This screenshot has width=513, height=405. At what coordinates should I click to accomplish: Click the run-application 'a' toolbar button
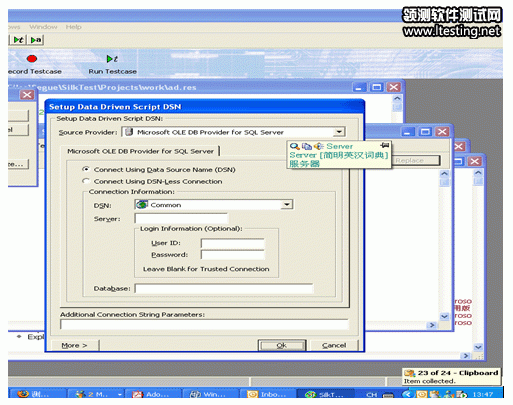[x=36, y=40]
